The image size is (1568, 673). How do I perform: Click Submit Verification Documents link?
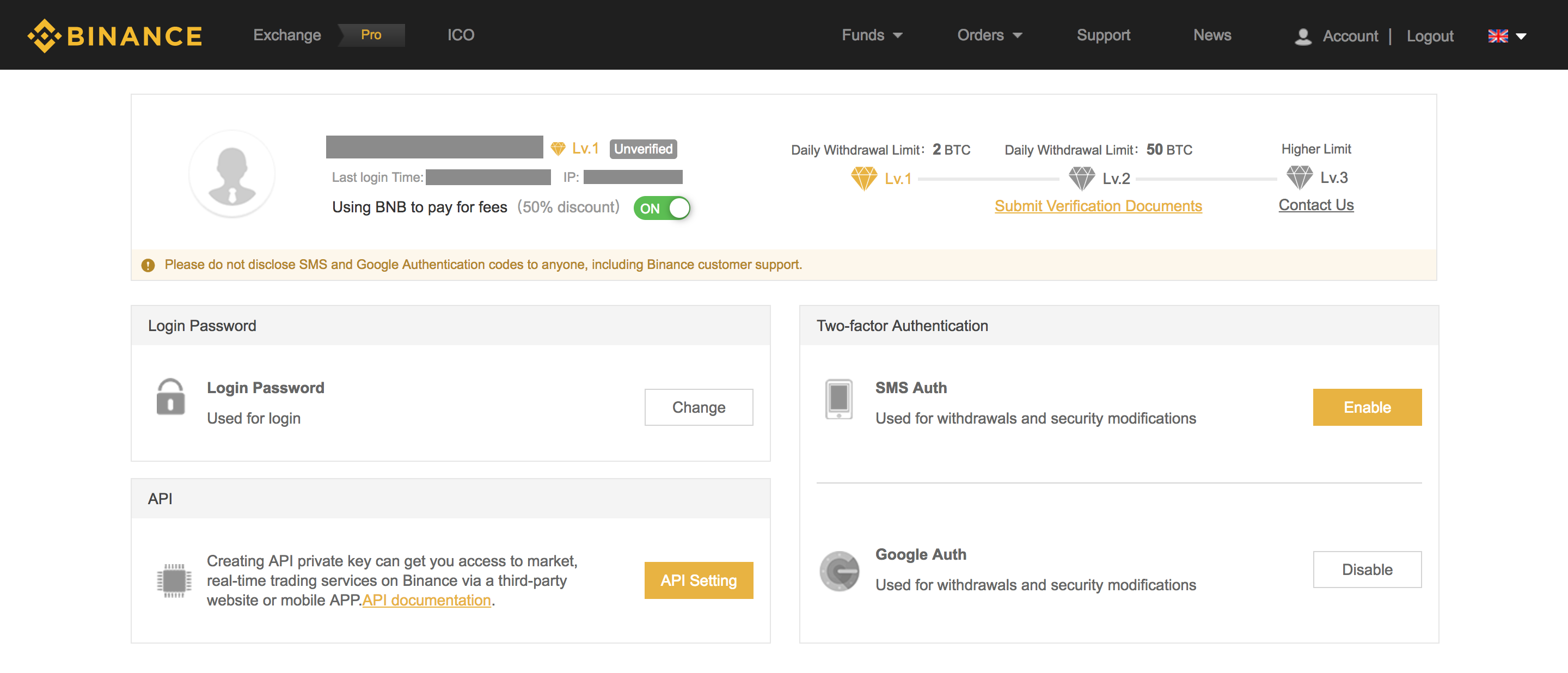(1097, 206)
